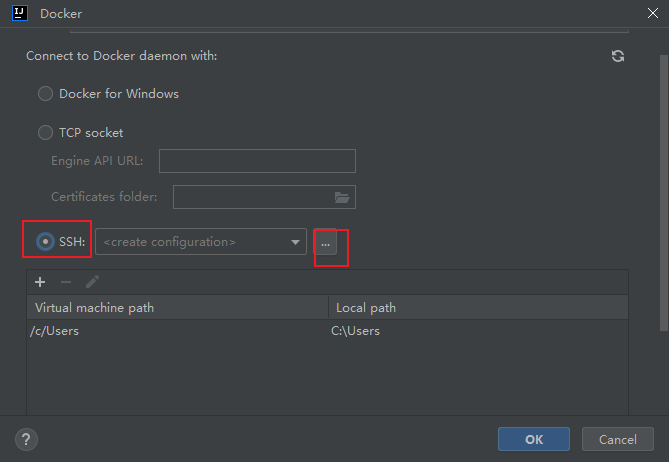The width and height of the screenshot is (669, 462).
Task: Focus the Certificates folder text field
Action: [264, 197]
